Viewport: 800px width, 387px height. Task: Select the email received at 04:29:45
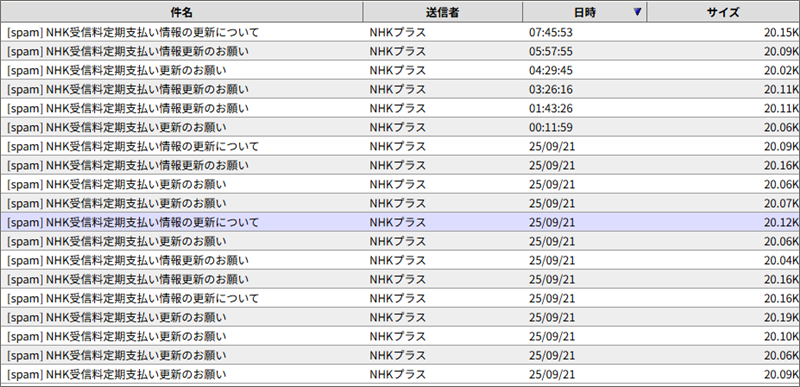(400, 70)
